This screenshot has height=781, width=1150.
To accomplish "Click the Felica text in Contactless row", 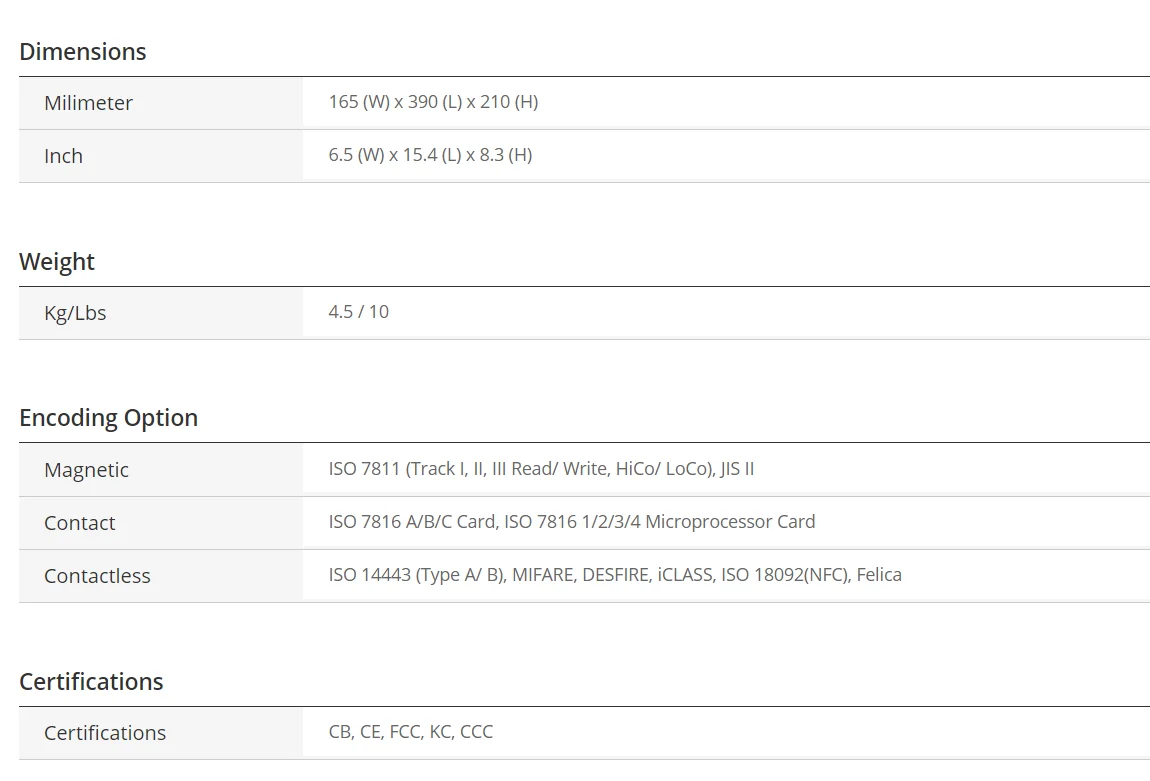I will pyautogui.click(x=879, y=575).
